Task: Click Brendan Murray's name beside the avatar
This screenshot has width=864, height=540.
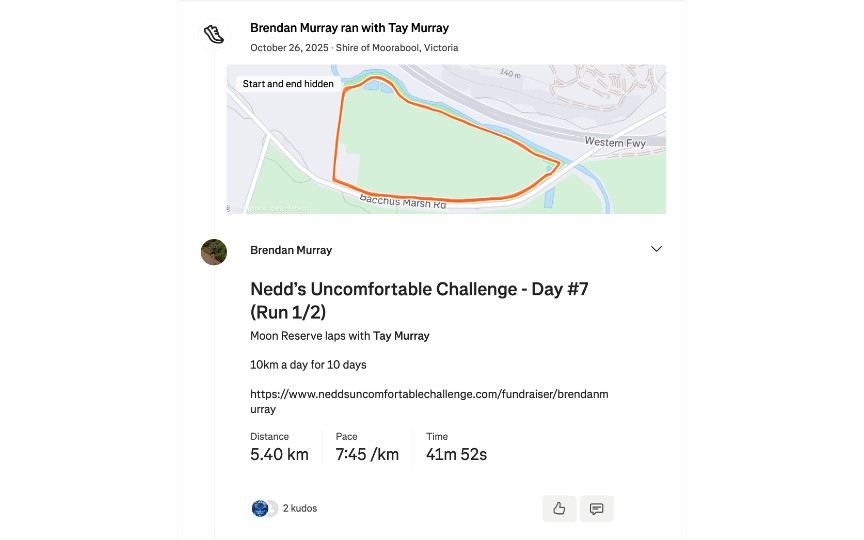Action: [291, 250]
